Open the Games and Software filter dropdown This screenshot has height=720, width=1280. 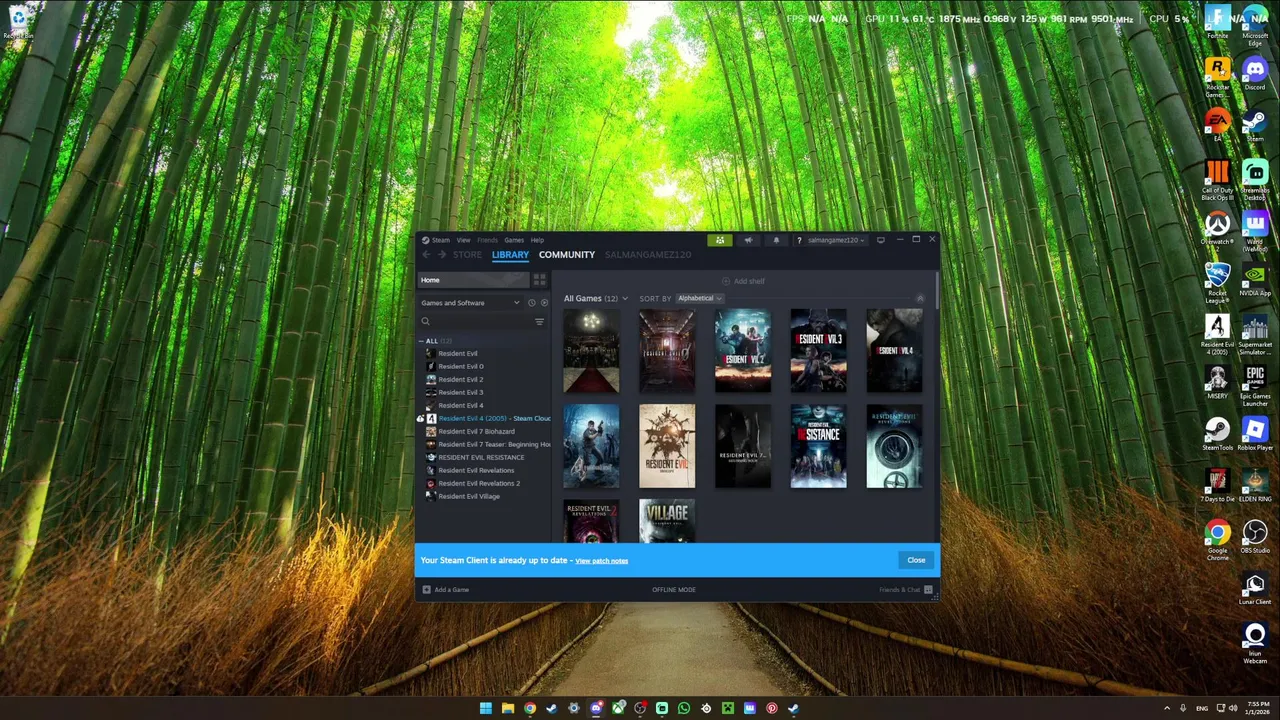pyautogui.click(x=470, y=303)
